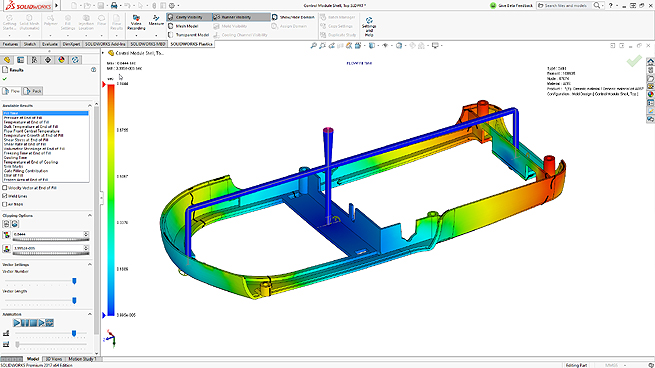Open the ConfigurationManager tab icon
This screenshot has width=655, height=368.
pyautogui.click(x=34, y=60)
